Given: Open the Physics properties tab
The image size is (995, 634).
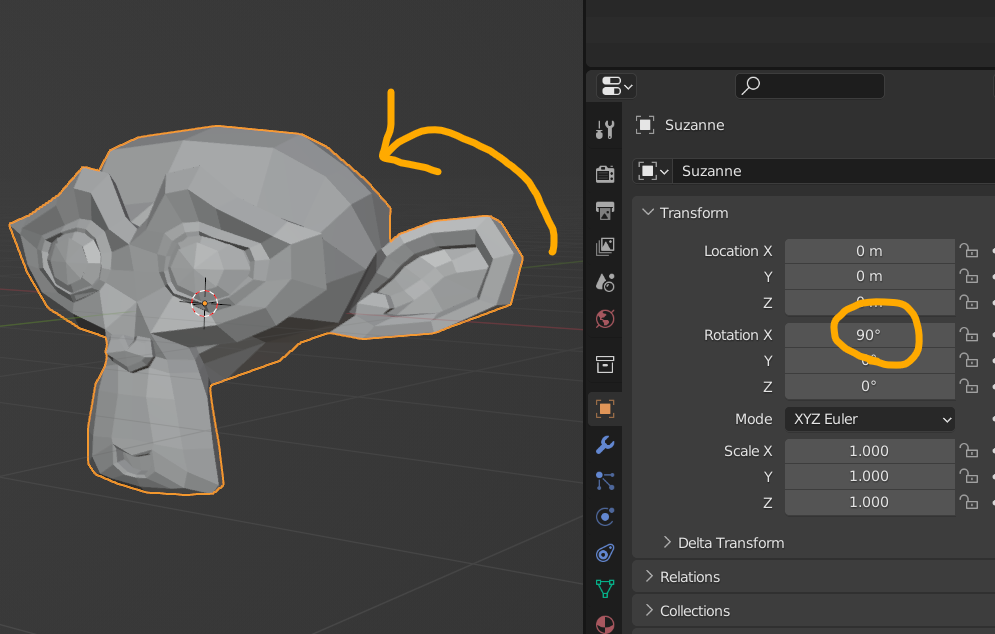Looking at the screenshot, I should tap(605, 517).
